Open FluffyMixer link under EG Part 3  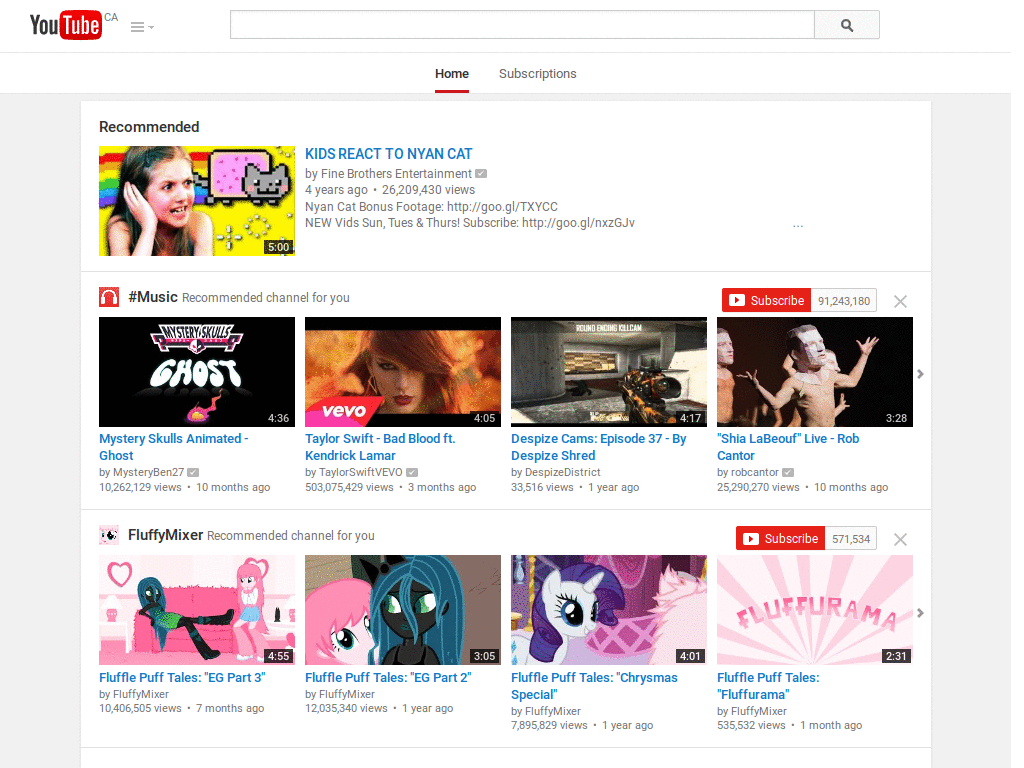pos(140,694)
